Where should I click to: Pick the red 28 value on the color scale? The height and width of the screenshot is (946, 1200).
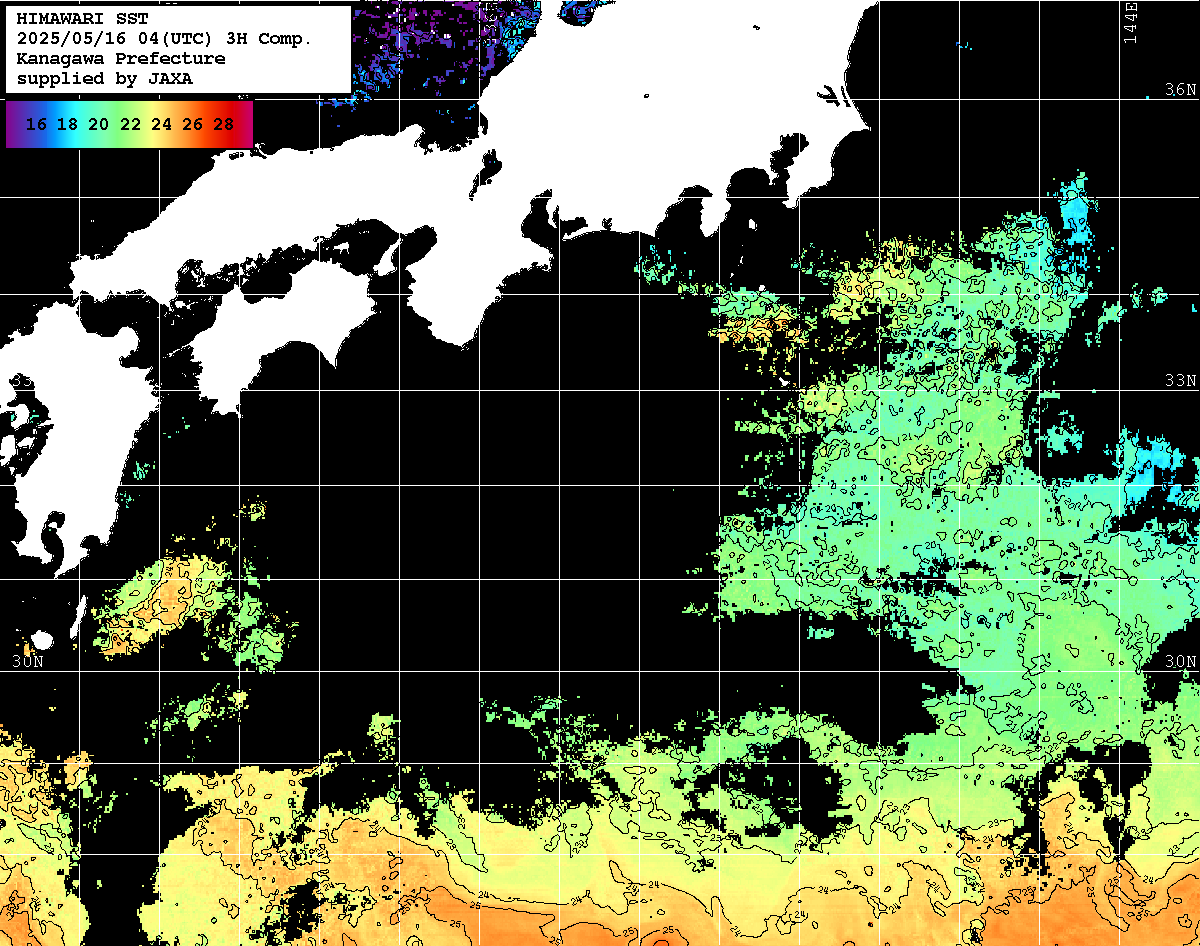coord(223,125)
